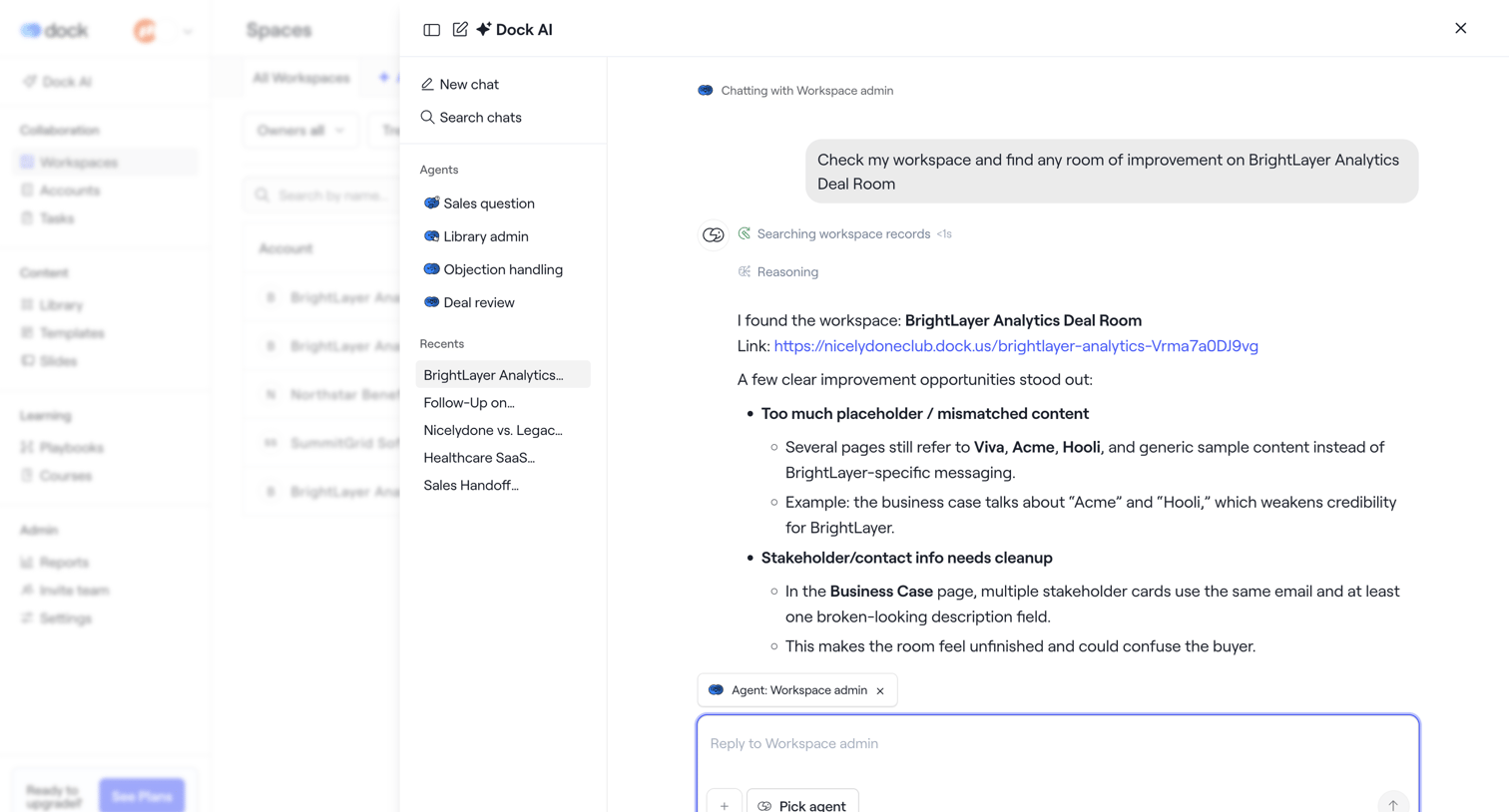Viewport: 1509px width, 812px height.
Task: Select the Sales question agent
Action: click(x=479, y=203)
